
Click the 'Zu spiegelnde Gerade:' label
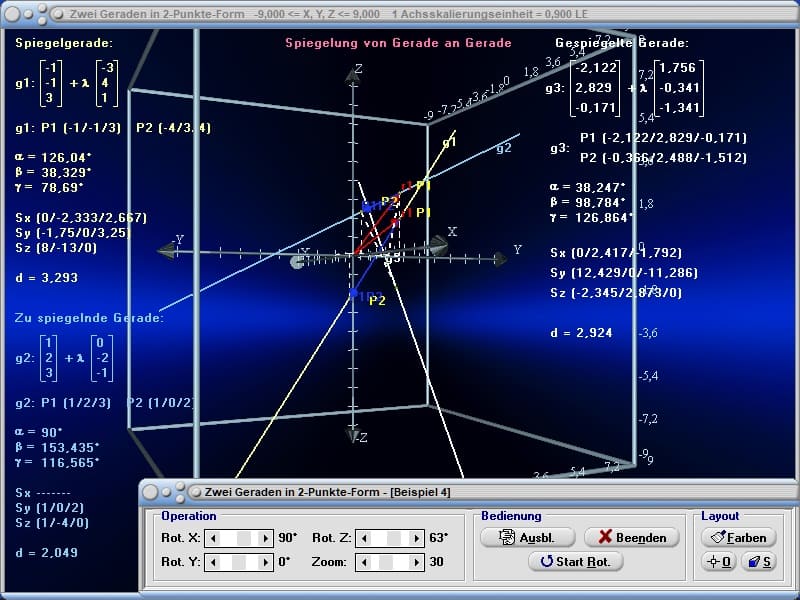(x=89, y=318)
